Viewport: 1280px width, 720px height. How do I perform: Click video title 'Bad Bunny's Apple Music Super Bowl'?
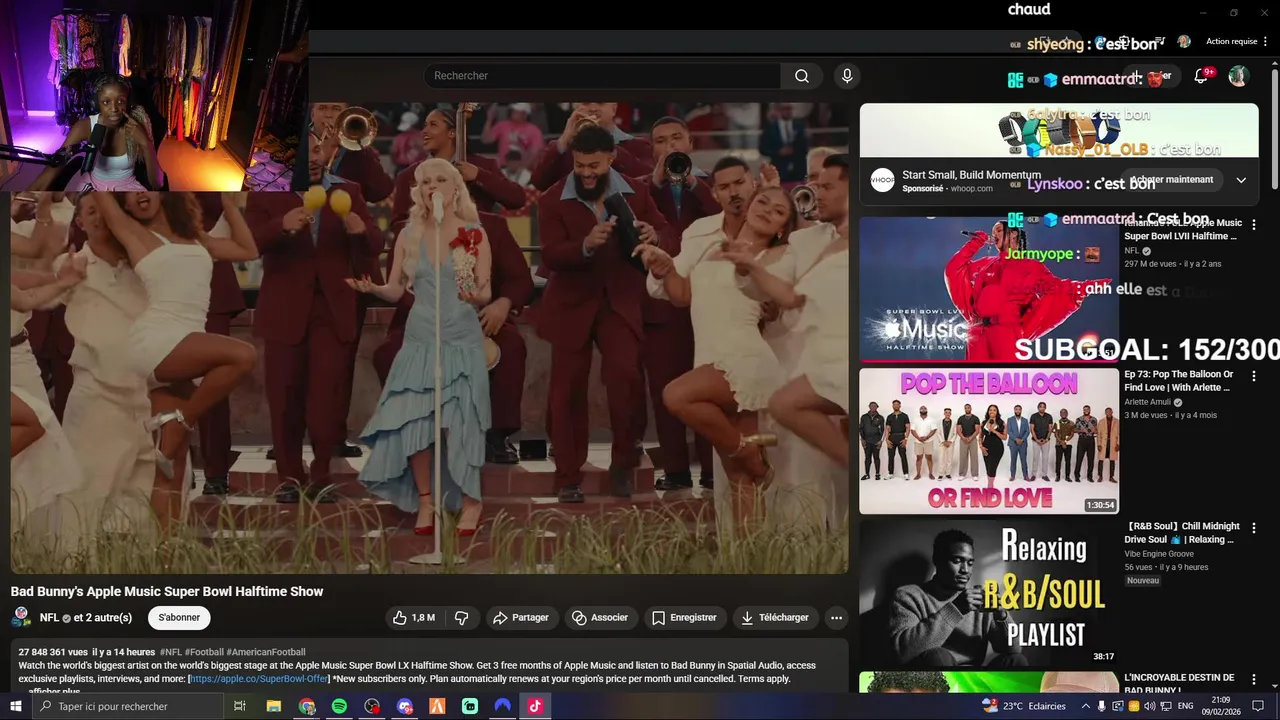pyautogui.click(x=167, y=592)
